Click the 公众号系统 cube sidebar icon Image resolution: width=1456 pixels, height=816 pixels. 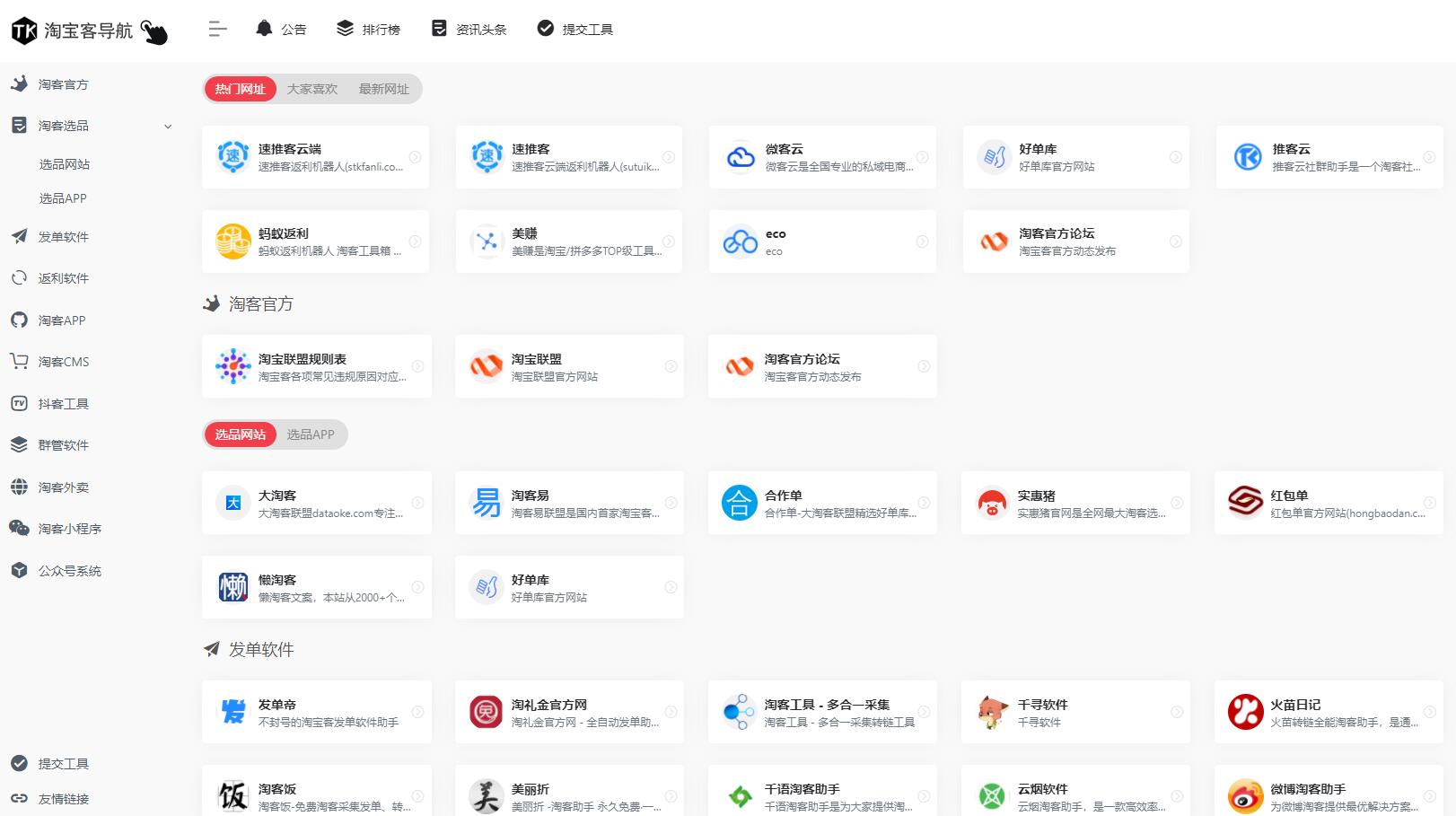[19, 570]
